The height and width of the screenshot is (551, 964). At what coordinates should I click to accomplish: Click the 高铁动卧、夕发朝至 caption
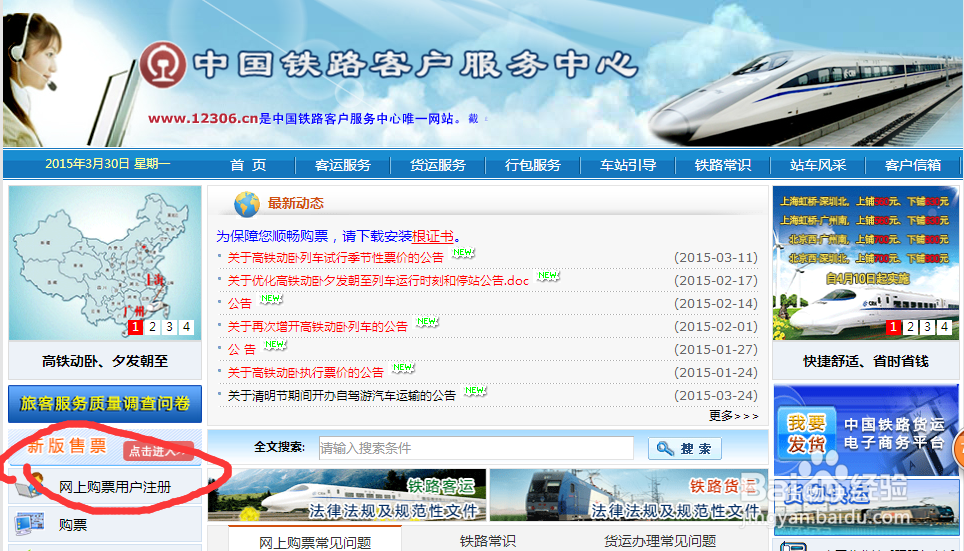pos(105,361)
